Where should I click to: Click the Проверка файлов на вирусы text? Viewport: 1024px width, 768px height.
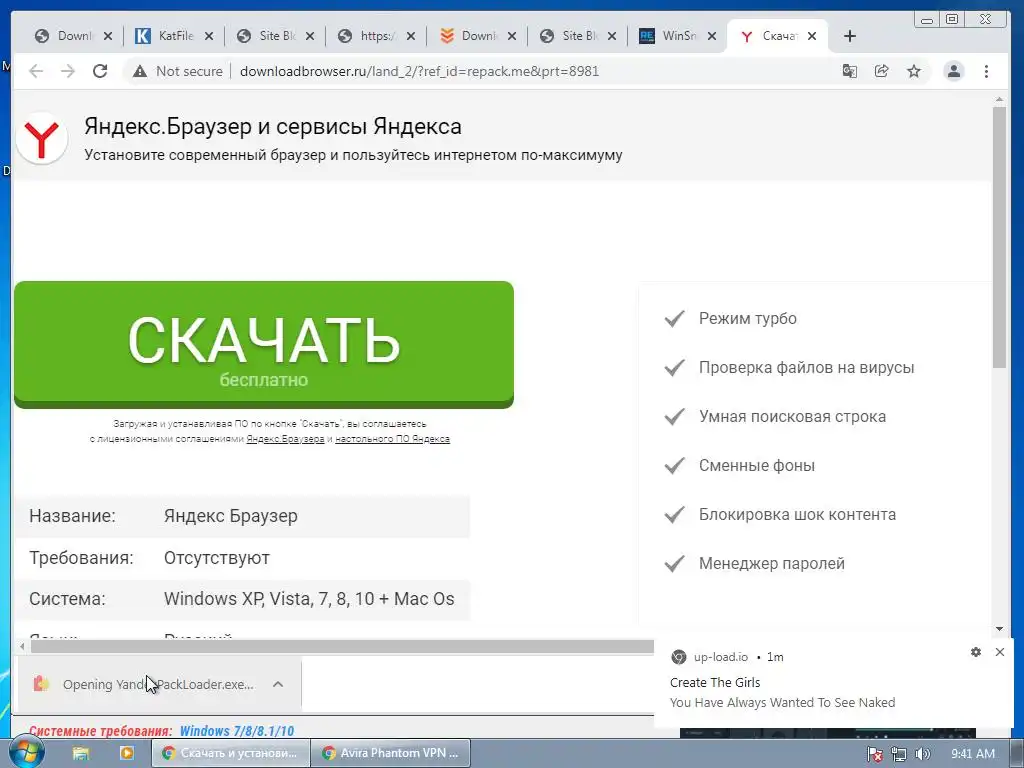(807, 368)
